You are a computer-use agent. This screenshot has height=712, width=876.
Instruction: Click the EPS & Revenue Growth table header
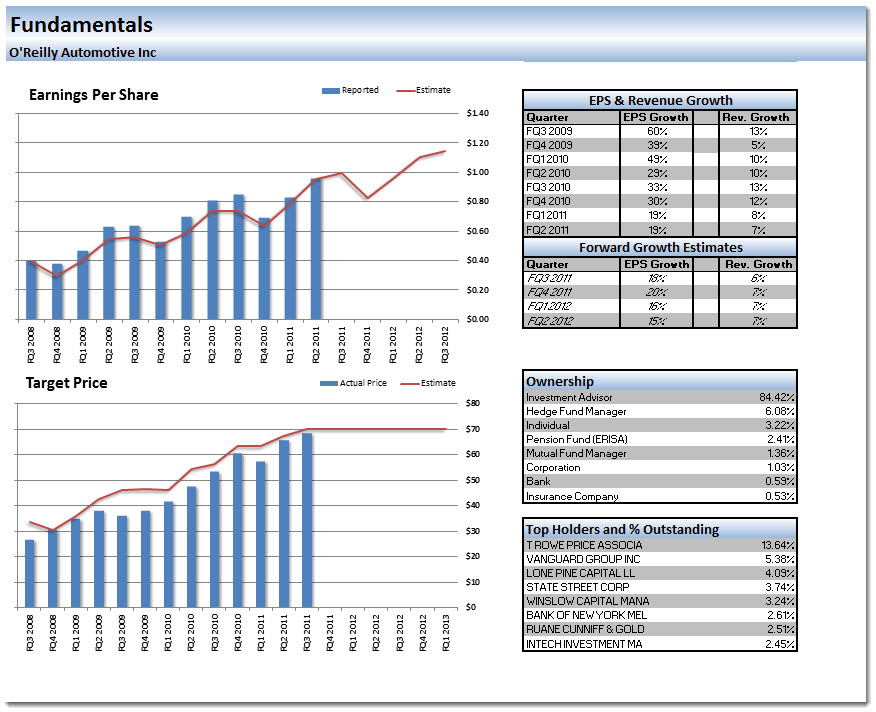pyautogui.click(x=660, y=101)
